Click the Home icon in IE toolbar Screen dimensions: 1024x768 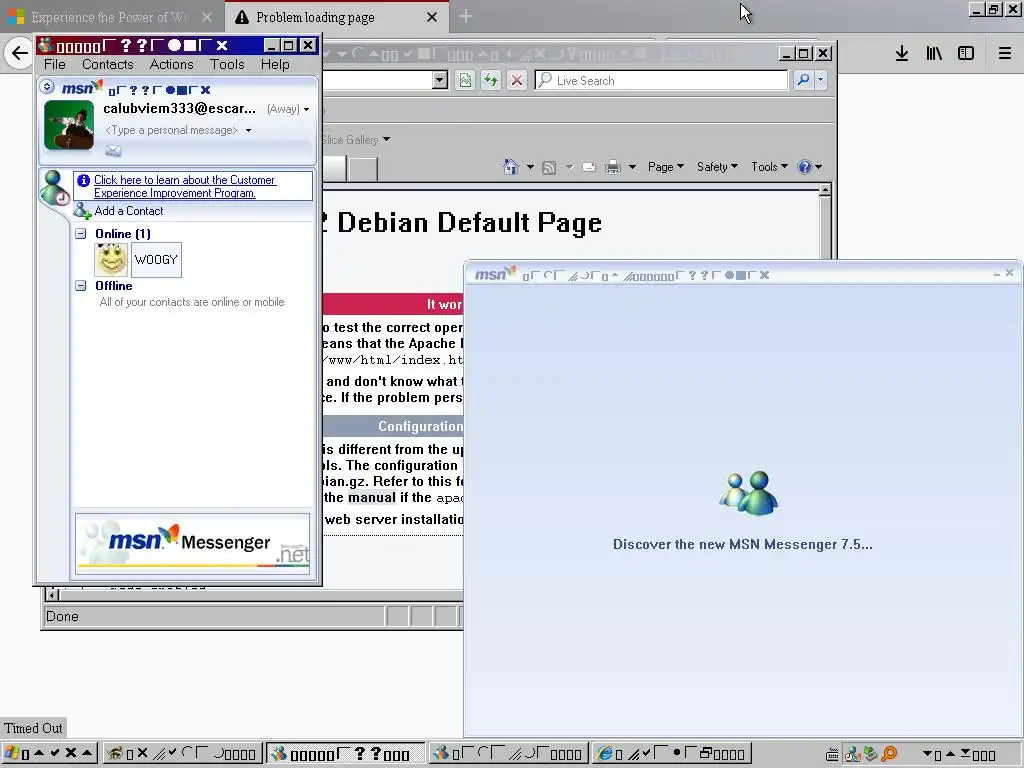coord(511,167)
